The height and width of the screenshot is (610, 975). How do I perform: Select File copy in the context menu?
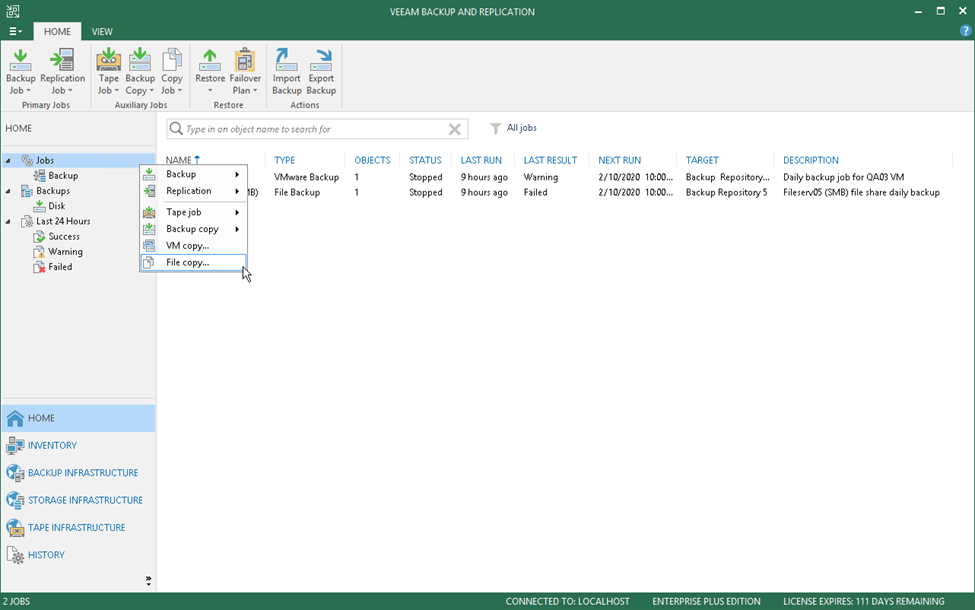[190, 262]
